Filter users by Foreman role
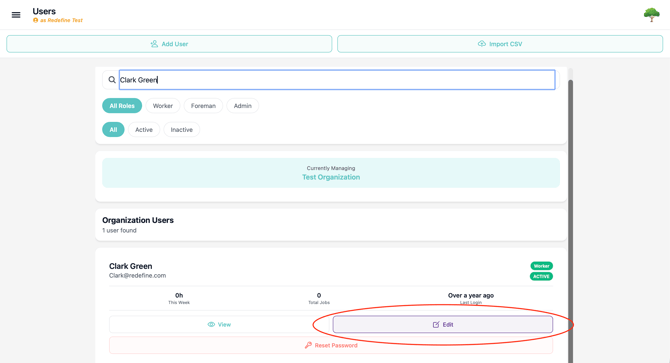Viewport: 670px width, 363px height. 203,106
